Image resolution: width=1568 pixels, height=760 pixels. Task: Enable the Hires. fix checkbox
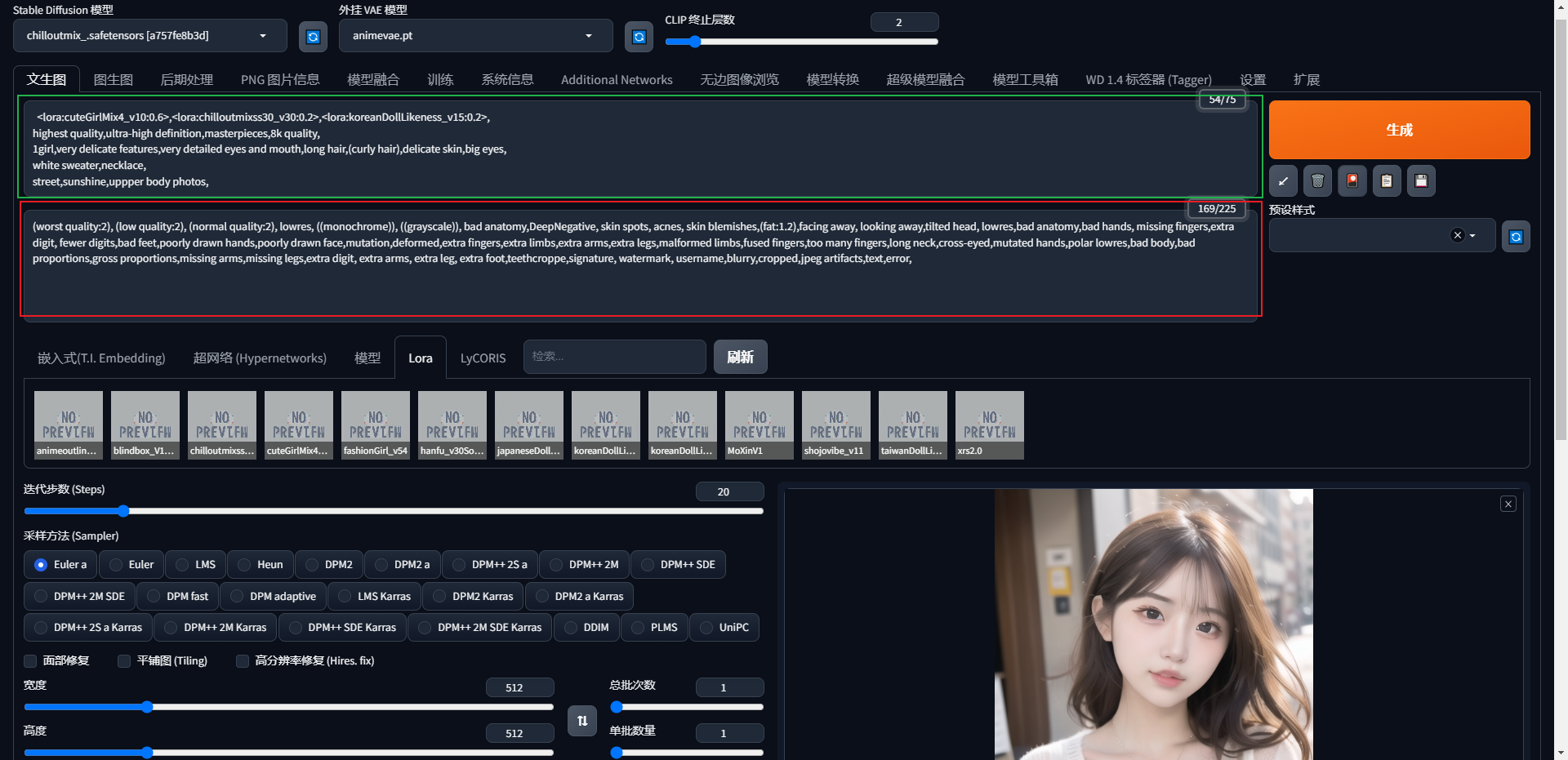pyautogui.click(x=243, y=661)
